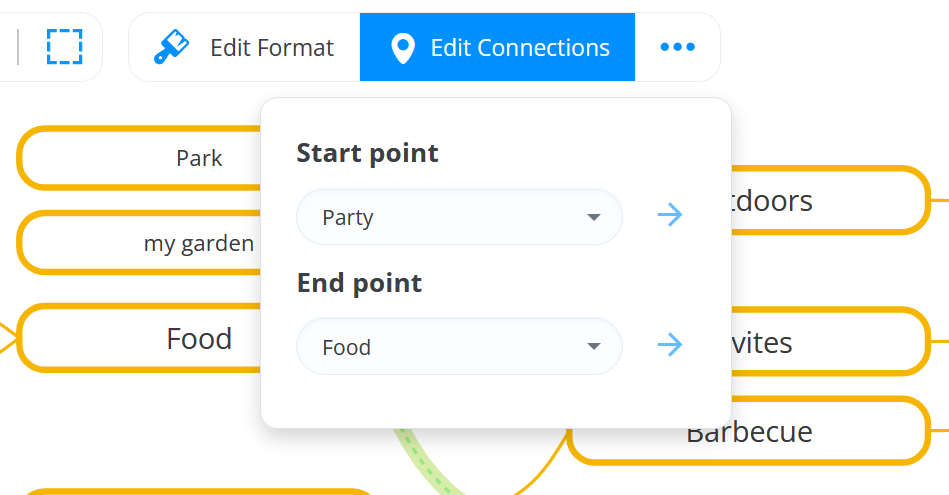Click the dashed selection rectangle icon
Viewport: 949px width, 495px height.
[64, 47]
